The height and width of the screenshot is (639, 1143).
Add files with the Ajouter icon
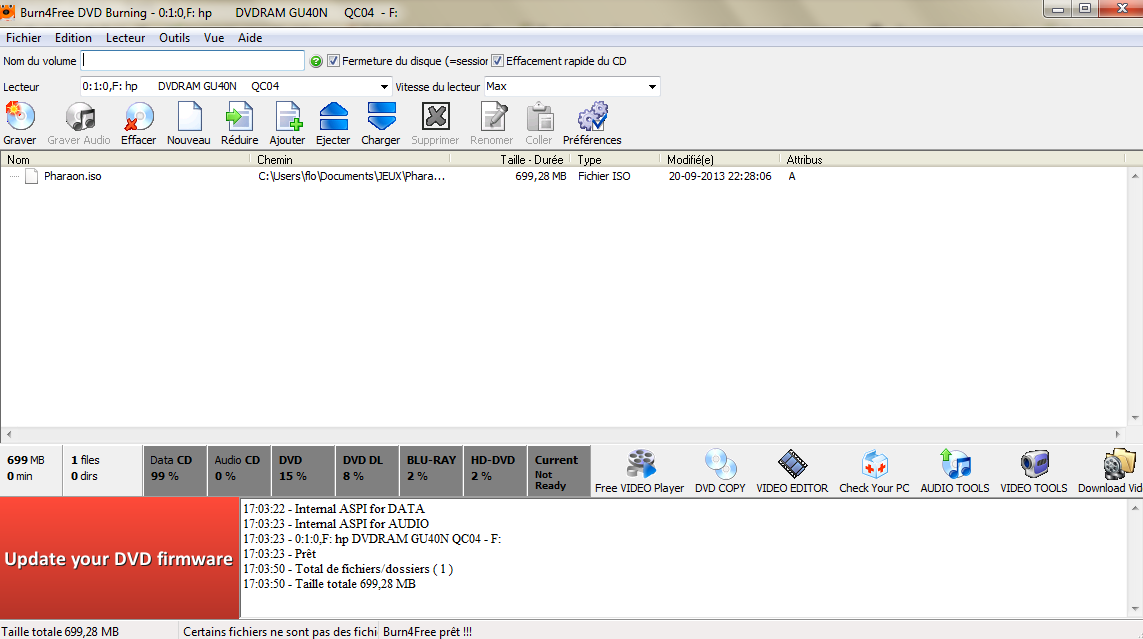(288, 117)
